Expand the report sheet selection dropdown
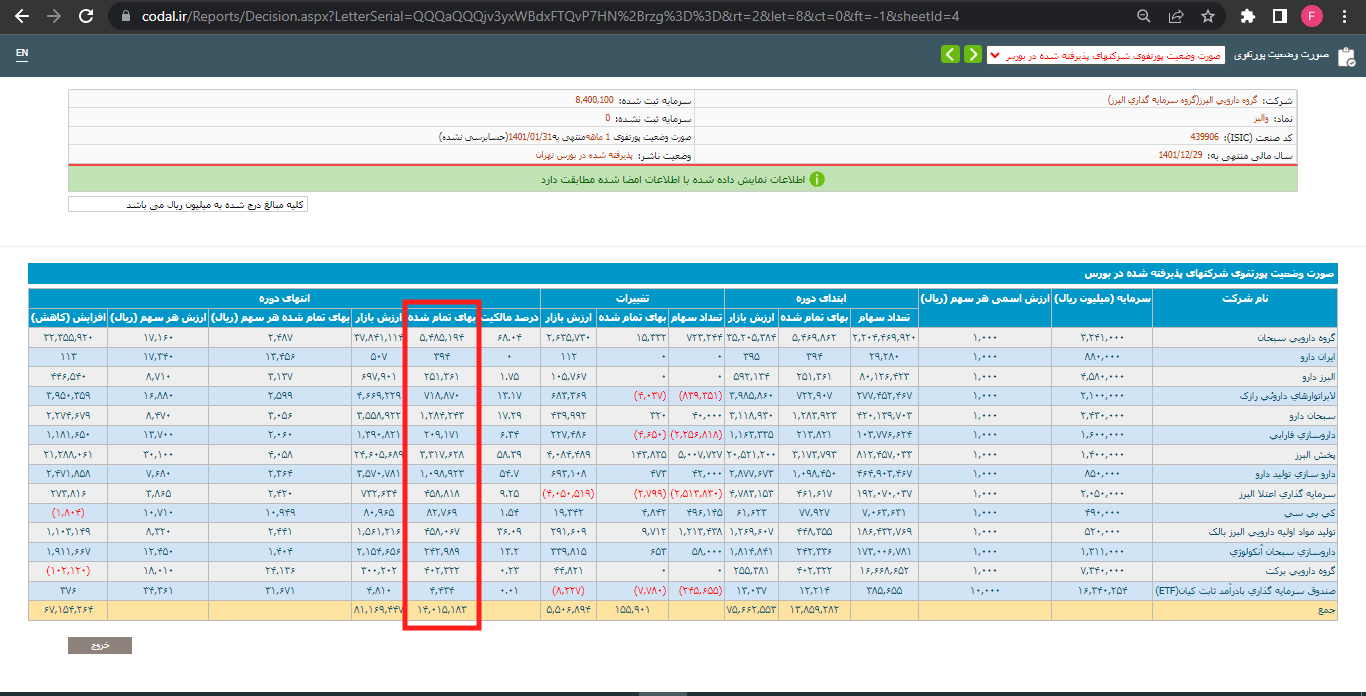1366x696 pixels. pos(1105,55)
